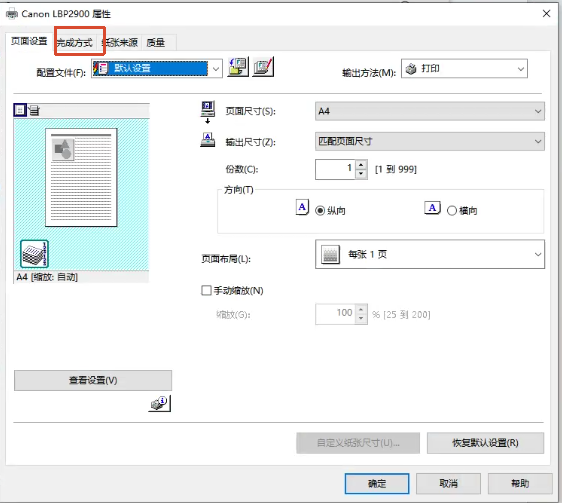The image size is (562, 503).
Task: Click the 取消 button
Action: (x=448, y=484)
